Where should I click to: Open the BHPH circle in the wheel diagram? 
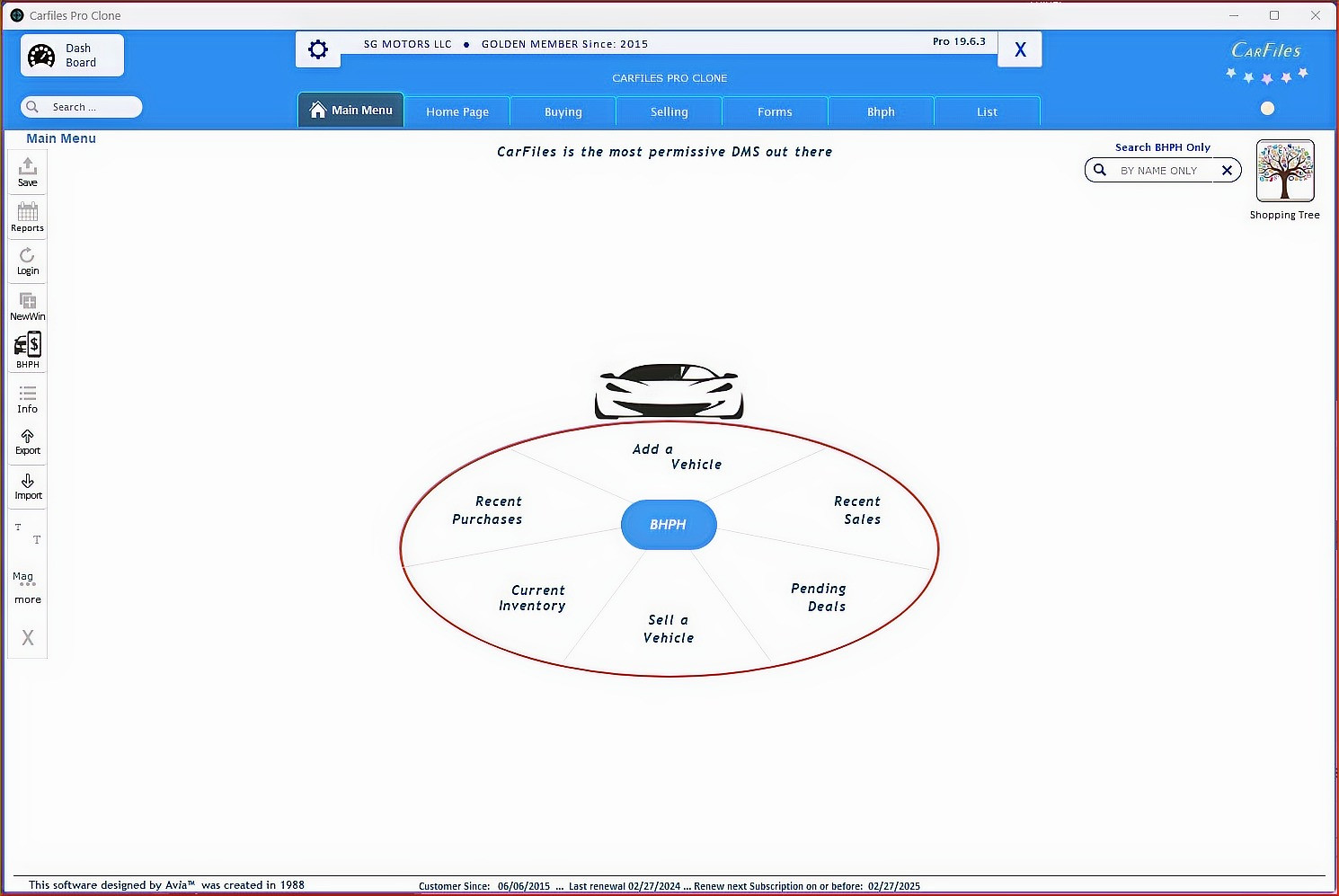(x=668, y=525)
